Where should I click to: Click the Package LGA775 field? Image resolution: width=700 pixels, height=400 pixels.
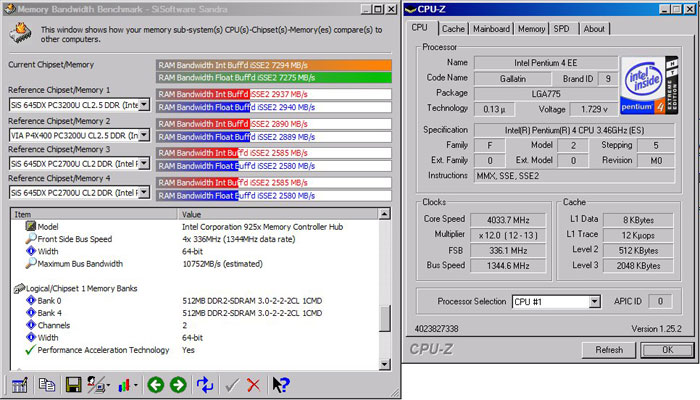click(x=546, y=94)
